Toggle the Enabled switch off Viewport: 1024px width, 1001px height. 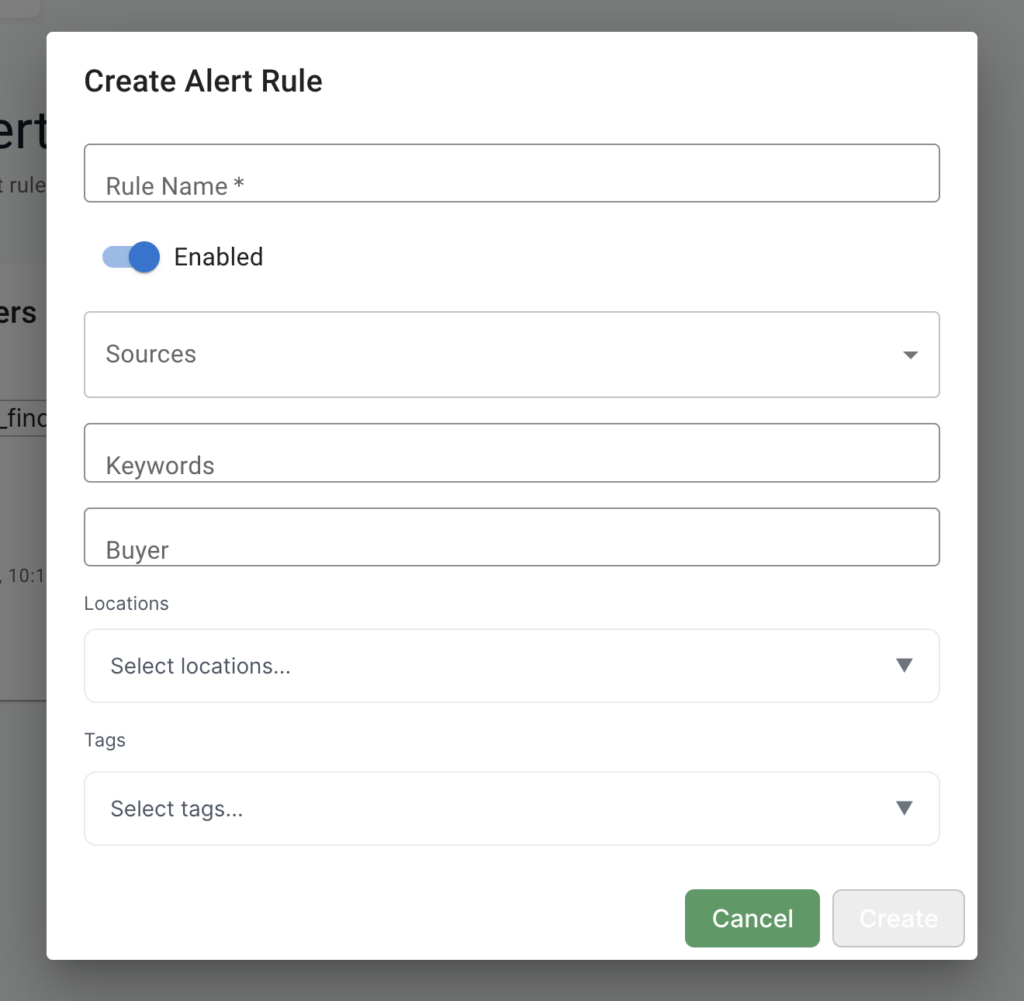[131, 257]
